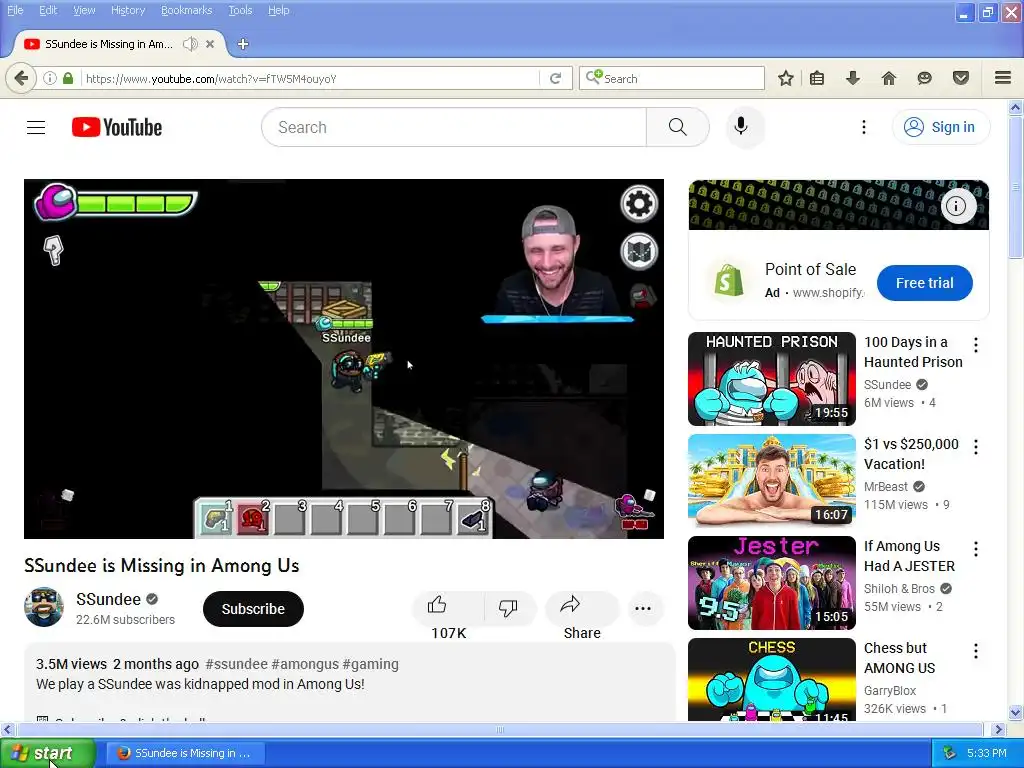Open options for 100 Days in a Haunted Prison

pos(976,344)
